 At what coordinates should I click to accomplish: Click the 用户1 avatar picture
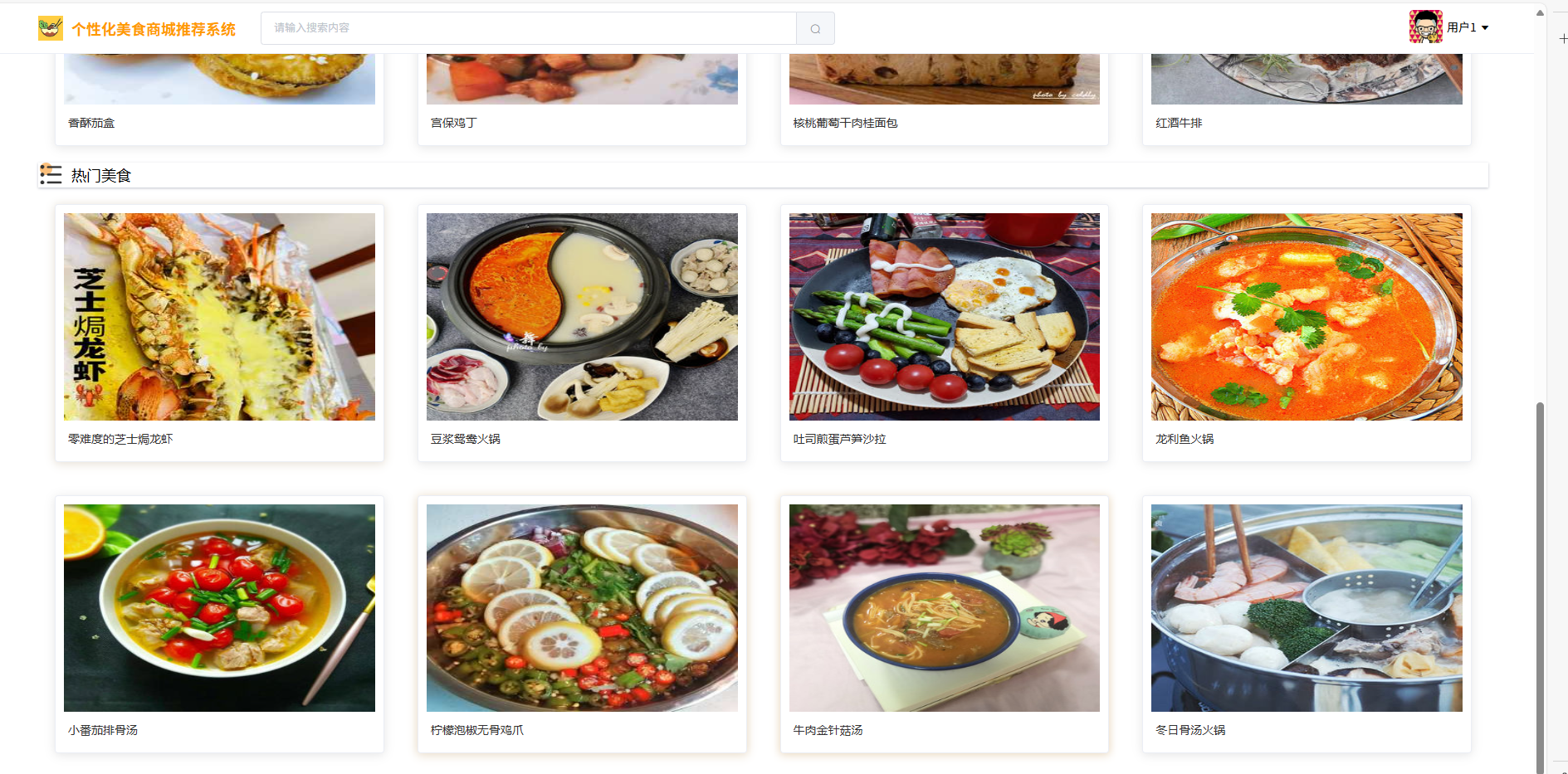tap(1425, 27)
